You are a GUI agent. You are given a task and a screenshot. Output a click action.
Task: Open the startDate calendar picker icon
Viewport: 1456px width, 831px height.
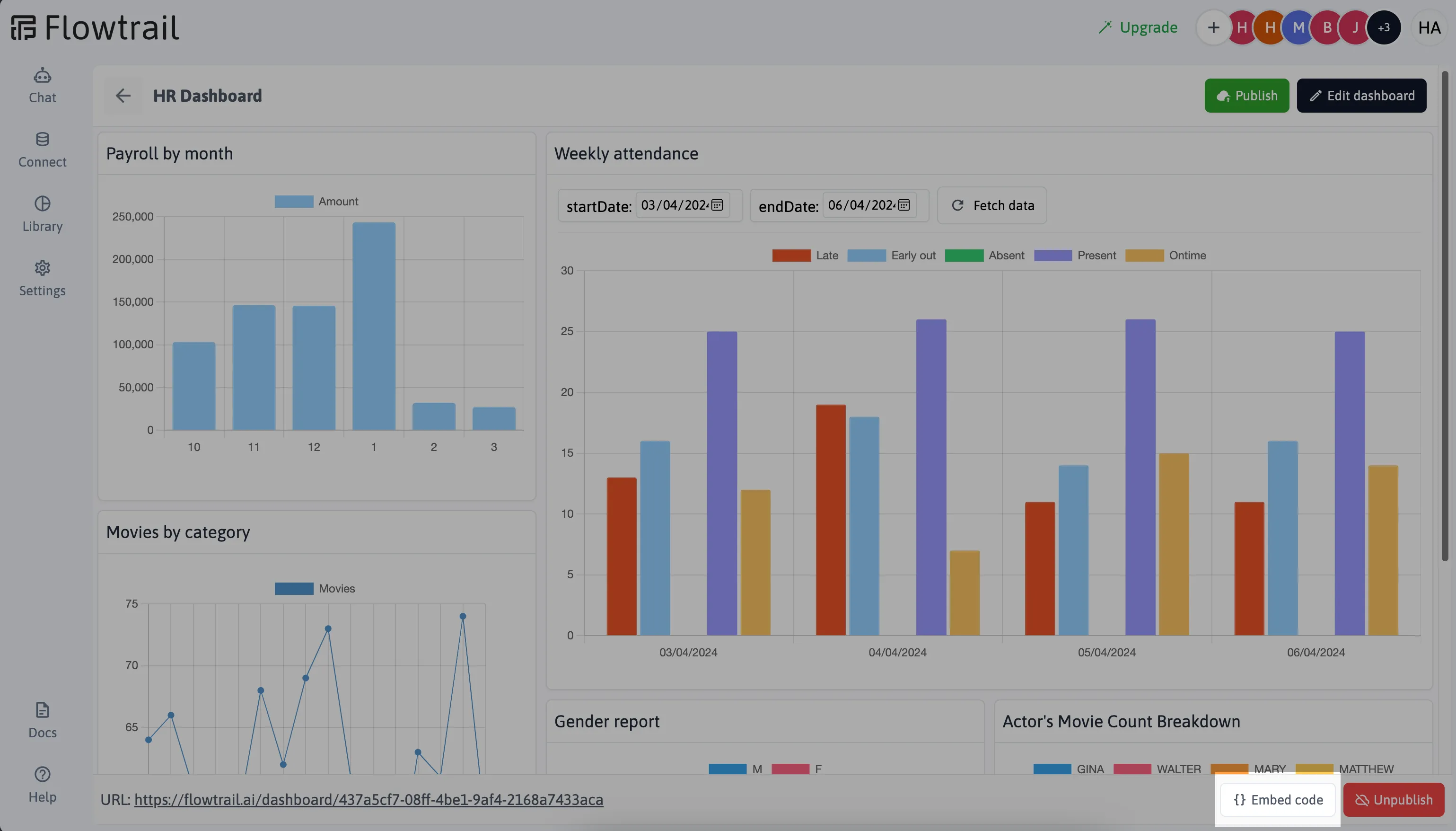coord(718,205)
